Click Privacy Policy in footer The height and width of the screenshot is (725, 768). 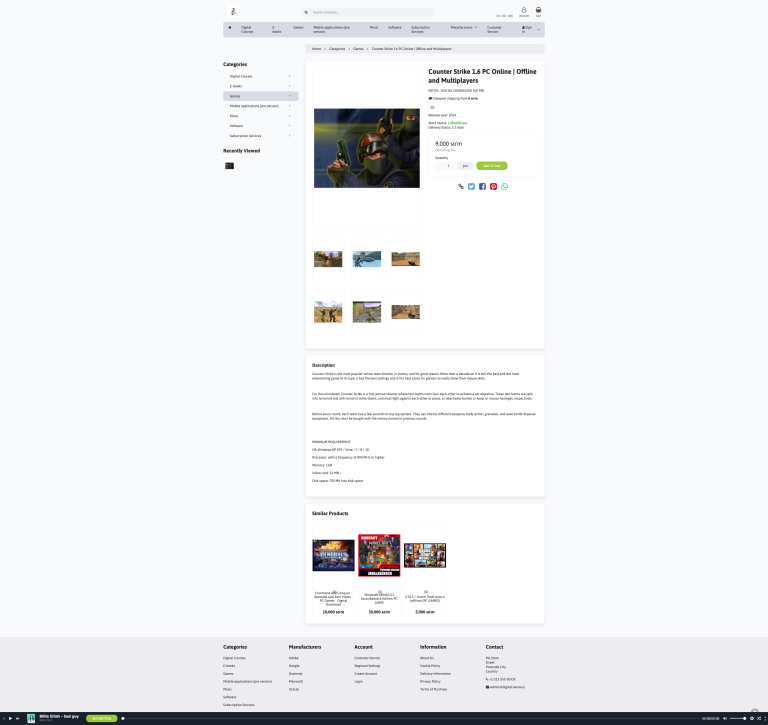click(430, 681)
